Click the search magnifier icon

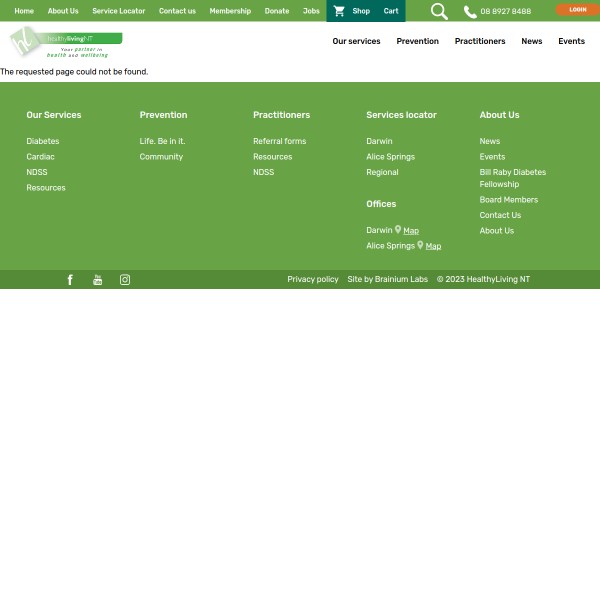[x=439, y=11]
